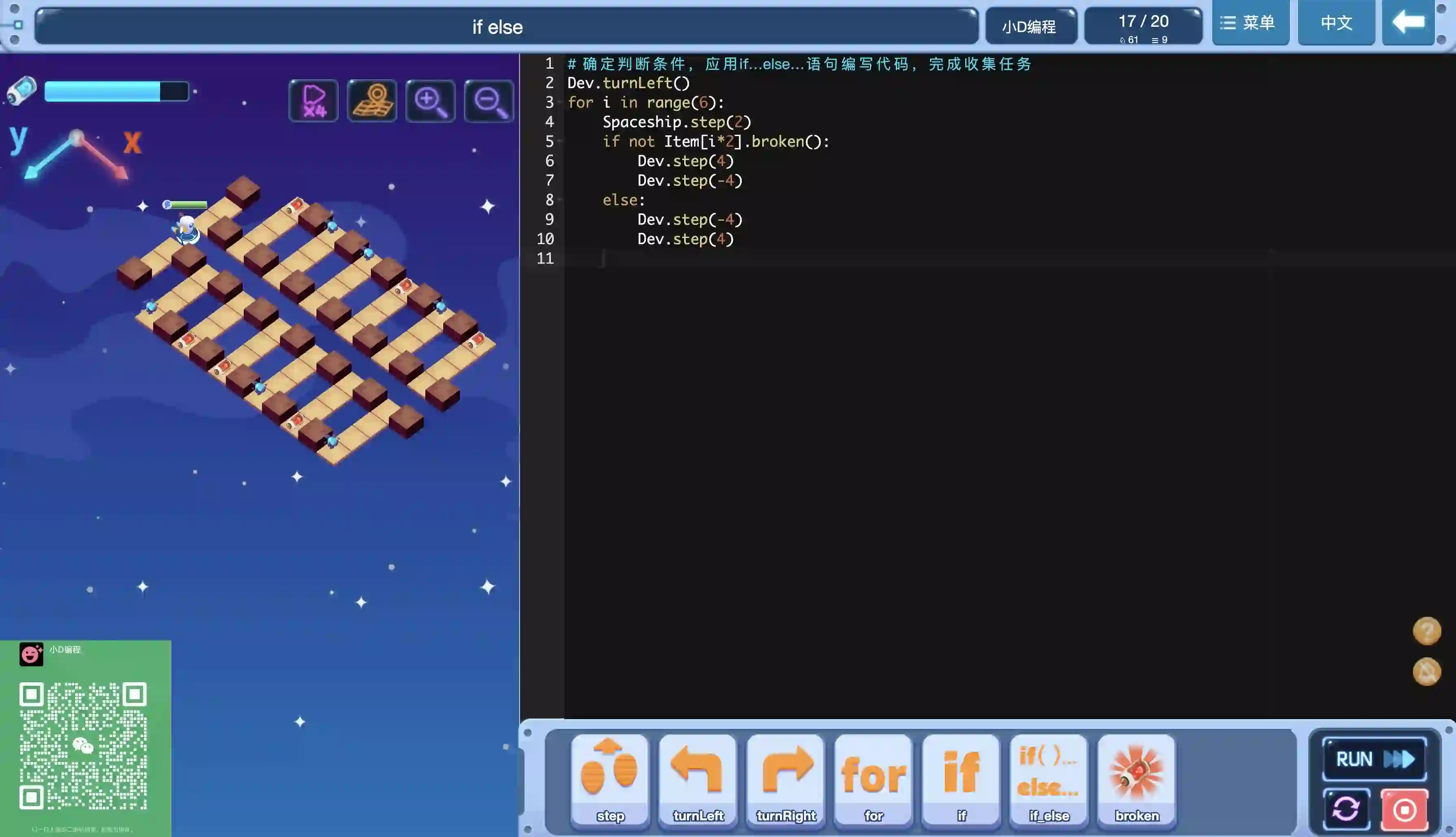Viewport: 1456px width, 837px height.
Task: Insert a step code block
Action: [x=610, y=780]
